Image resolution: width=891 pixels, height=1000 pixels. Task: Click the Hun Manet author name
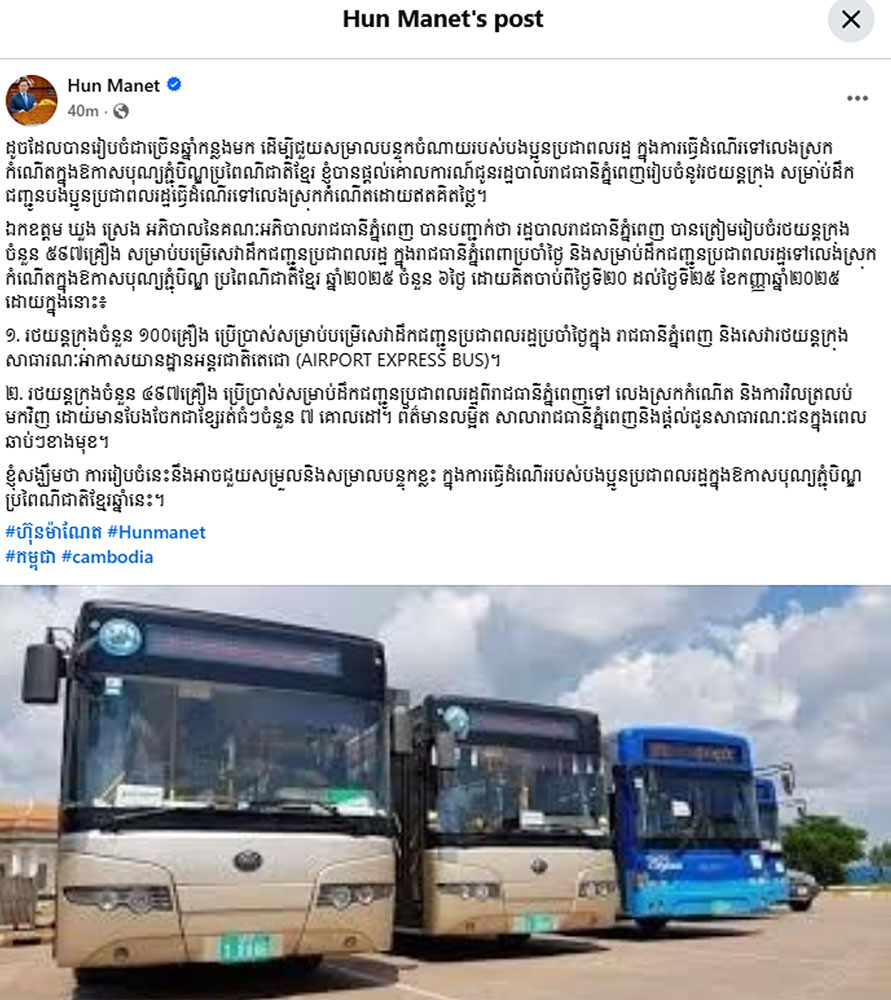[x=114, y=85]
